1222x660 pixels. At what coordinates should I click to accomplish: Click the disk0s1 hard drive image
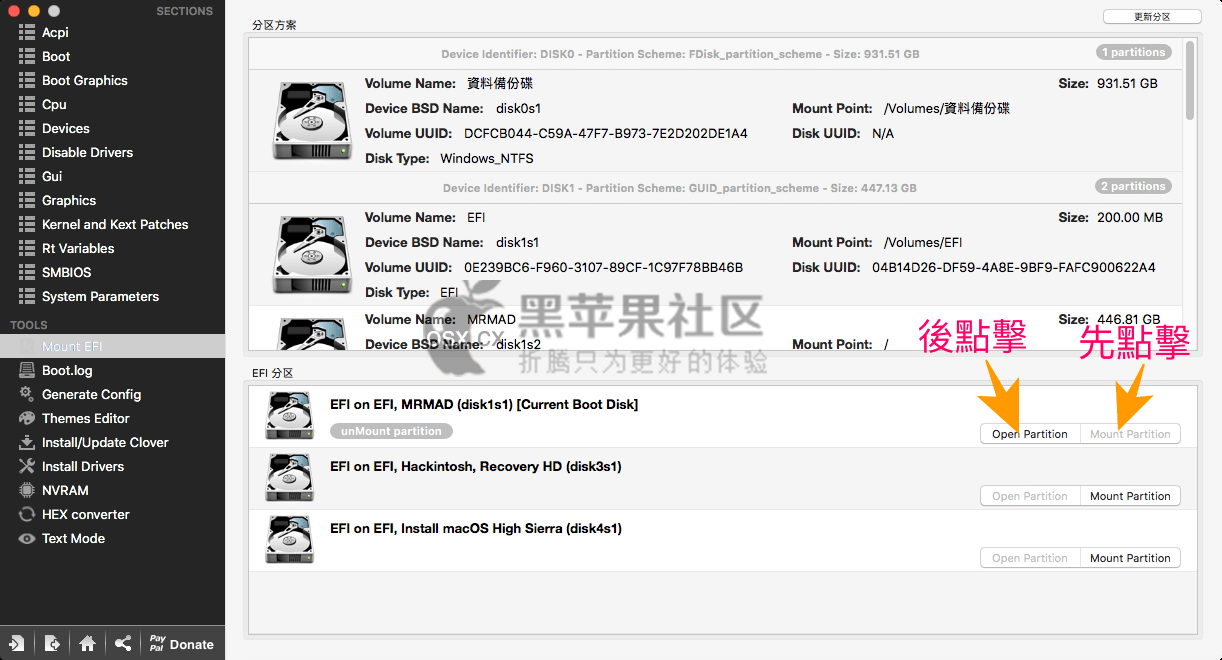click(312, 121)
